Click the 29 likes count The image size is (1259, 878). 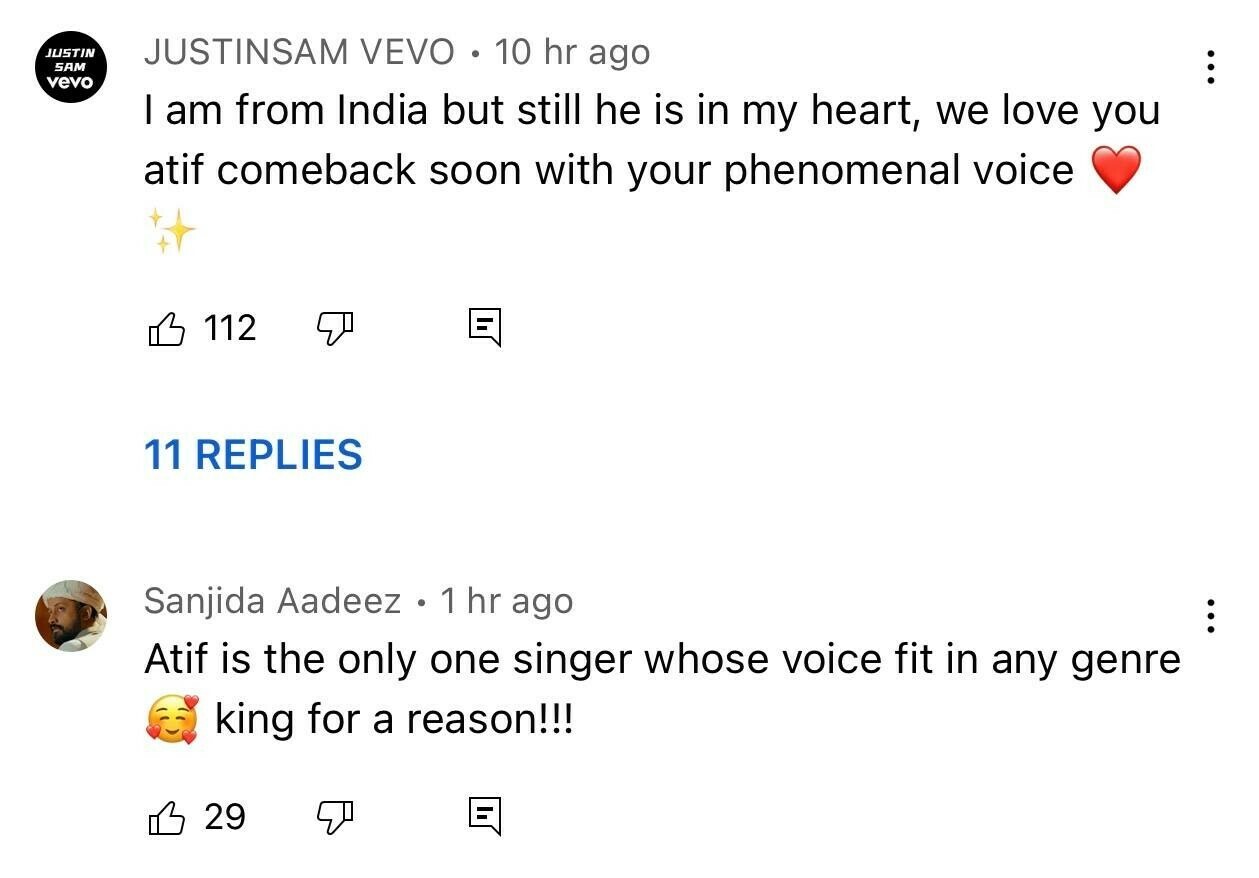pos(225,817)
